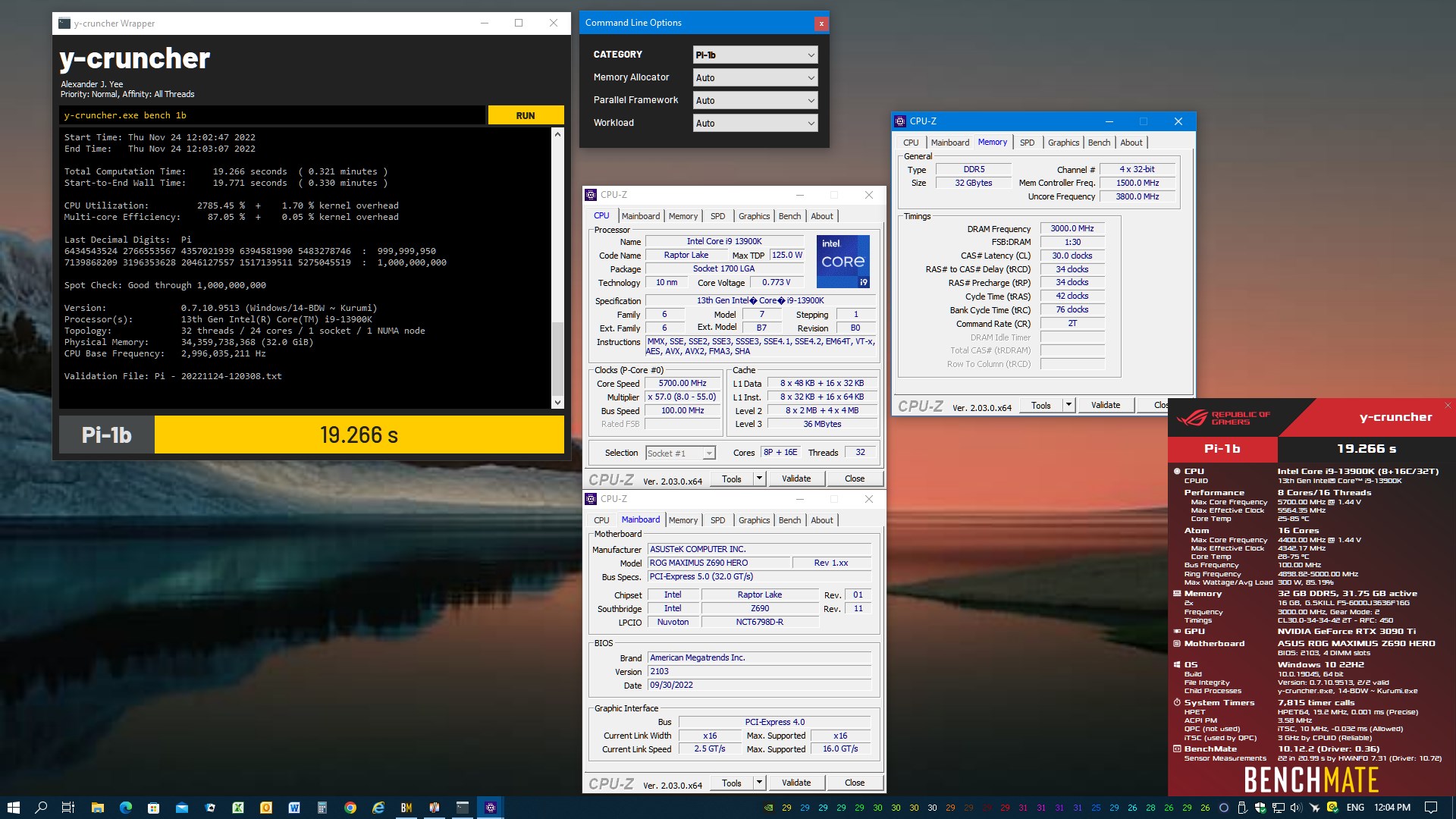The height and width of the screenshot is (819, 1456).
Task: Click the CPU-Z icon in the Memory window title bar
Action: pos(900,121)
